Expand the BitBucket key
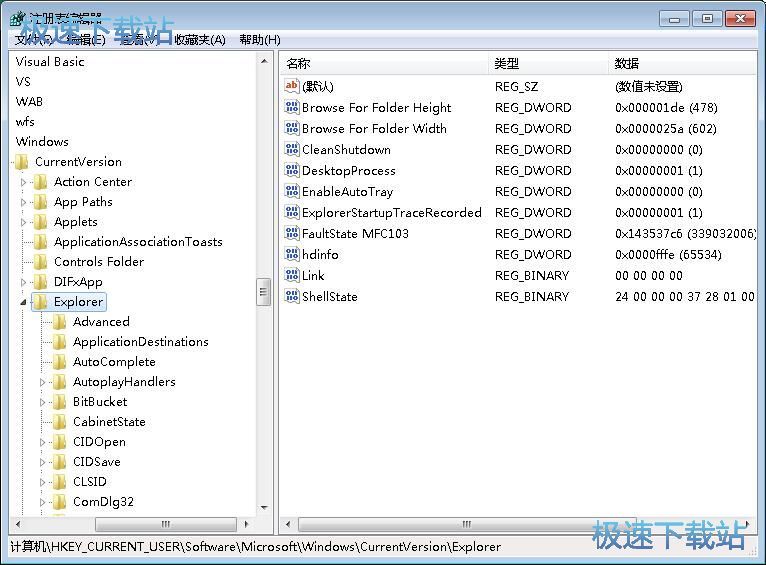Image resolution: width=766 pixels, height=565 pixels. pos(42,402)
